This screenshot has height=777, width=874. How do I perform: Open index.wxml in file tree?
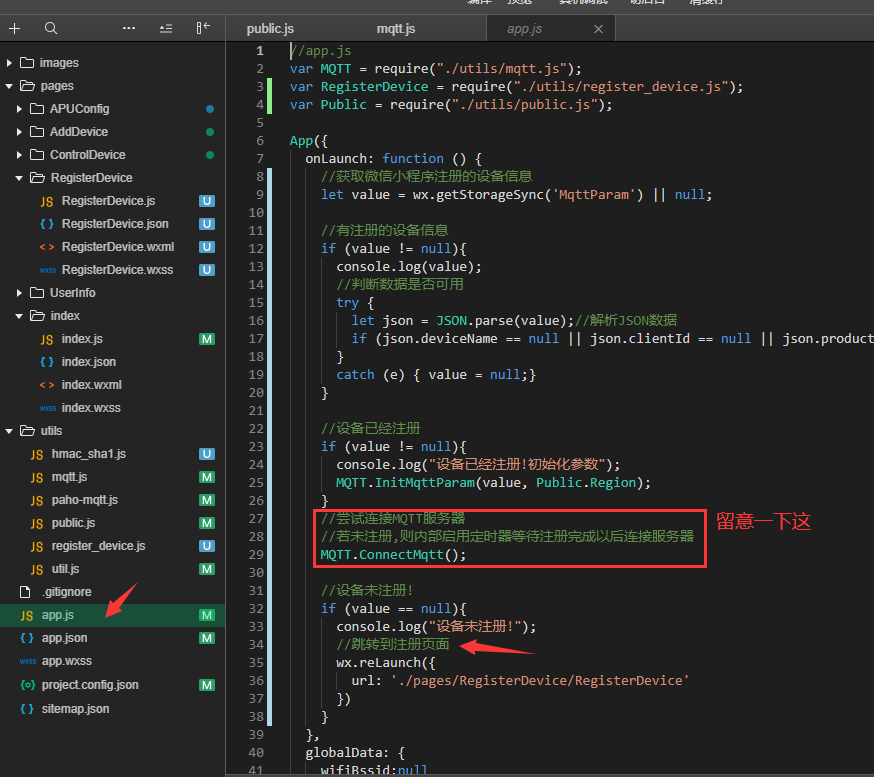click(91, 385)
